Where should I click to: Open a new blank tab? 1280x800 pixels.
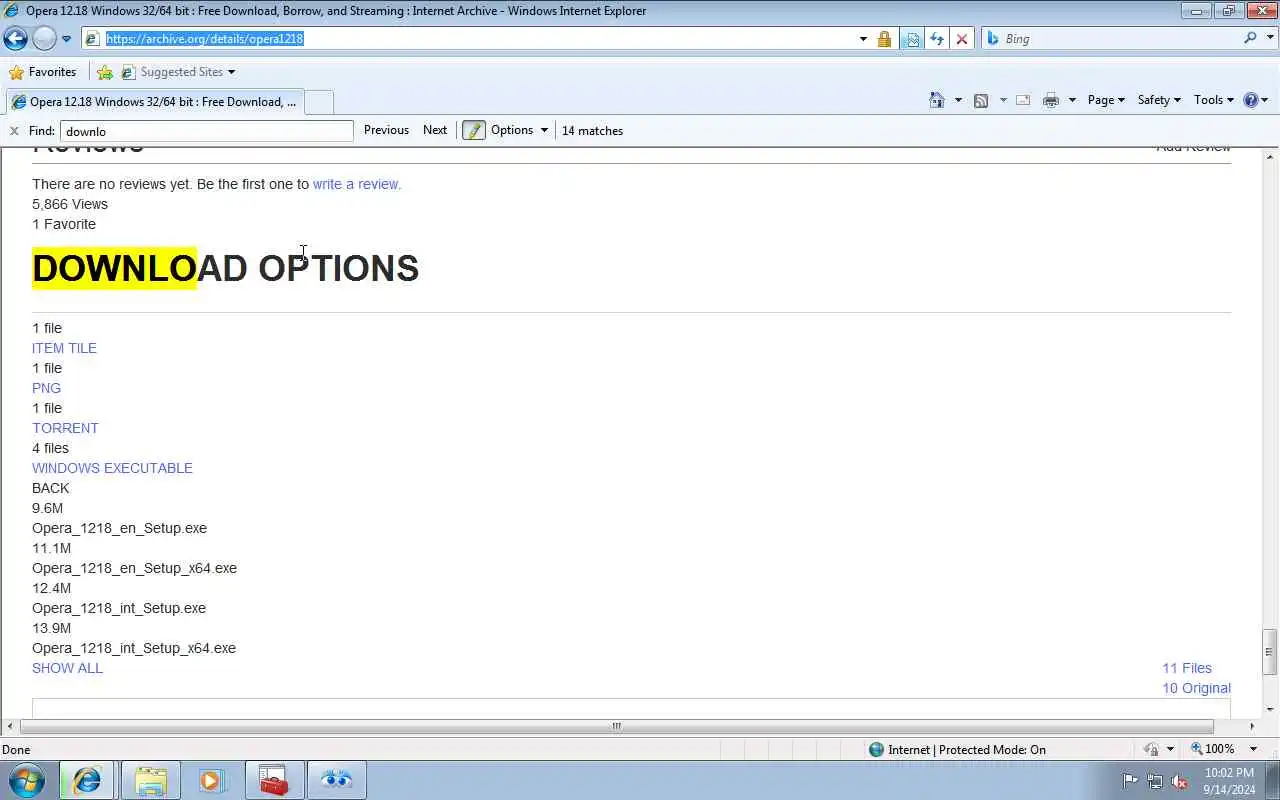point(318,102)
